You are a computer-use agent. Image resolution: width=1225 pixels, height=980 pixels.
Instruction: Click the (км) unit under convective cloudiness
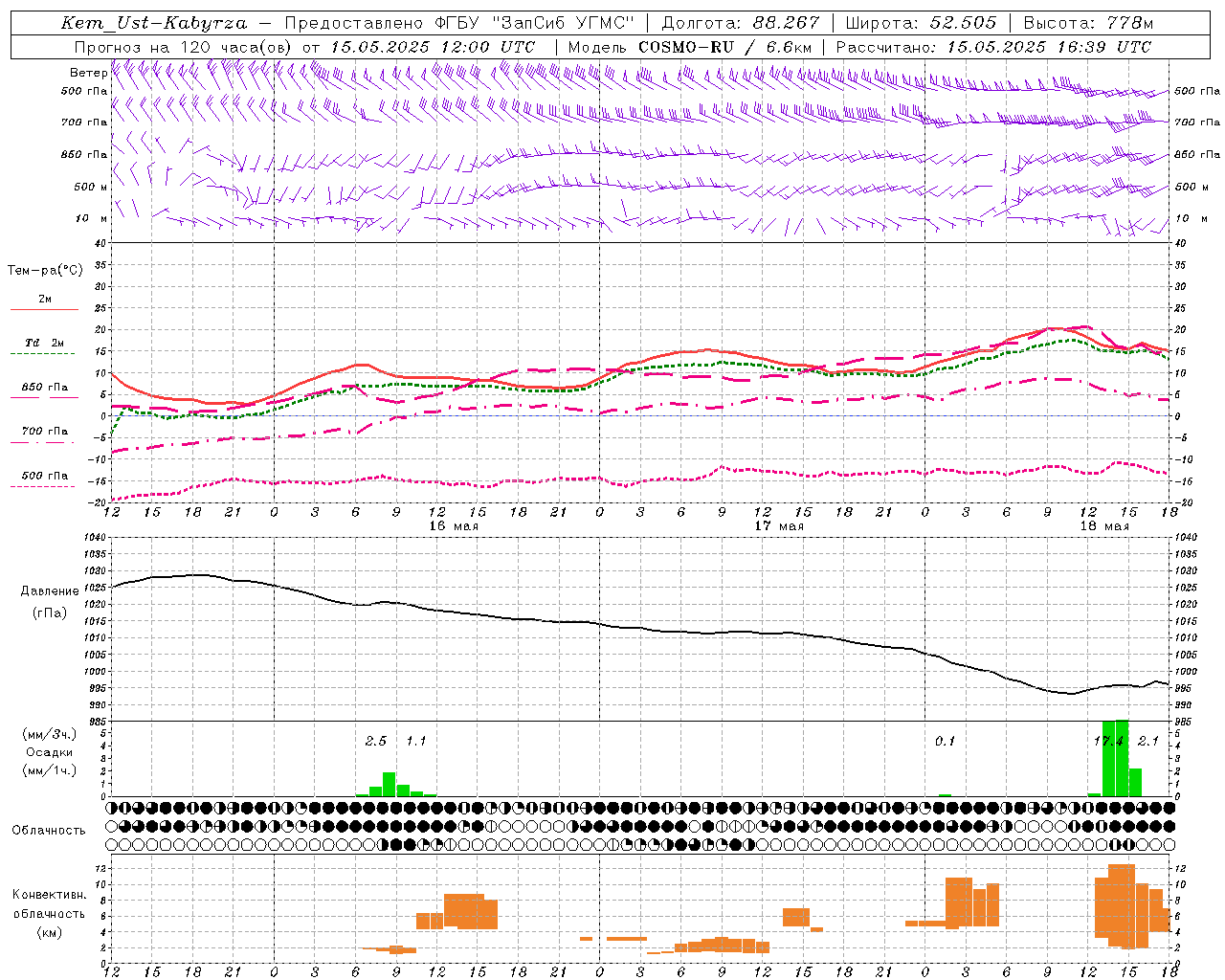(49, 932)
